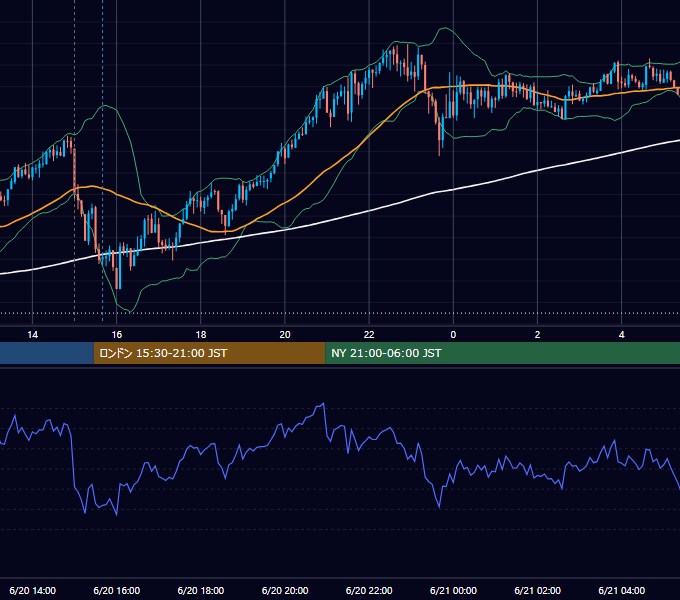This screenshot has width=680, height=600.
Task: Click the NY 21:00-06:00 JST session bar
Action: click(503, 353)
